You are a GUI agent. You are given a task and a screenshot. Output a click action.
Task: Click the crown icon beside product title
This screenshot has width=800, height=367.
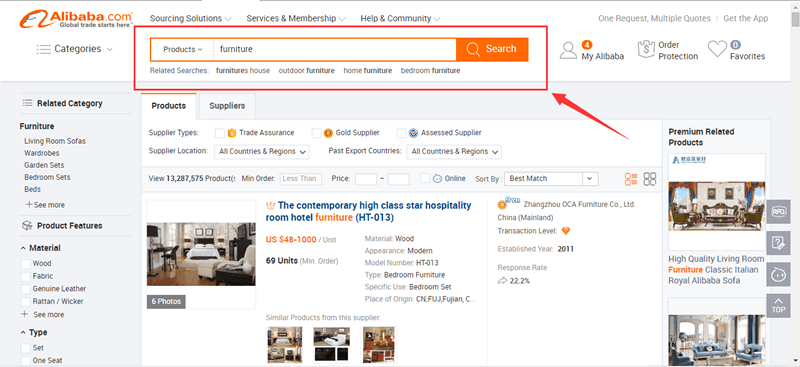[x=270, y=206]
